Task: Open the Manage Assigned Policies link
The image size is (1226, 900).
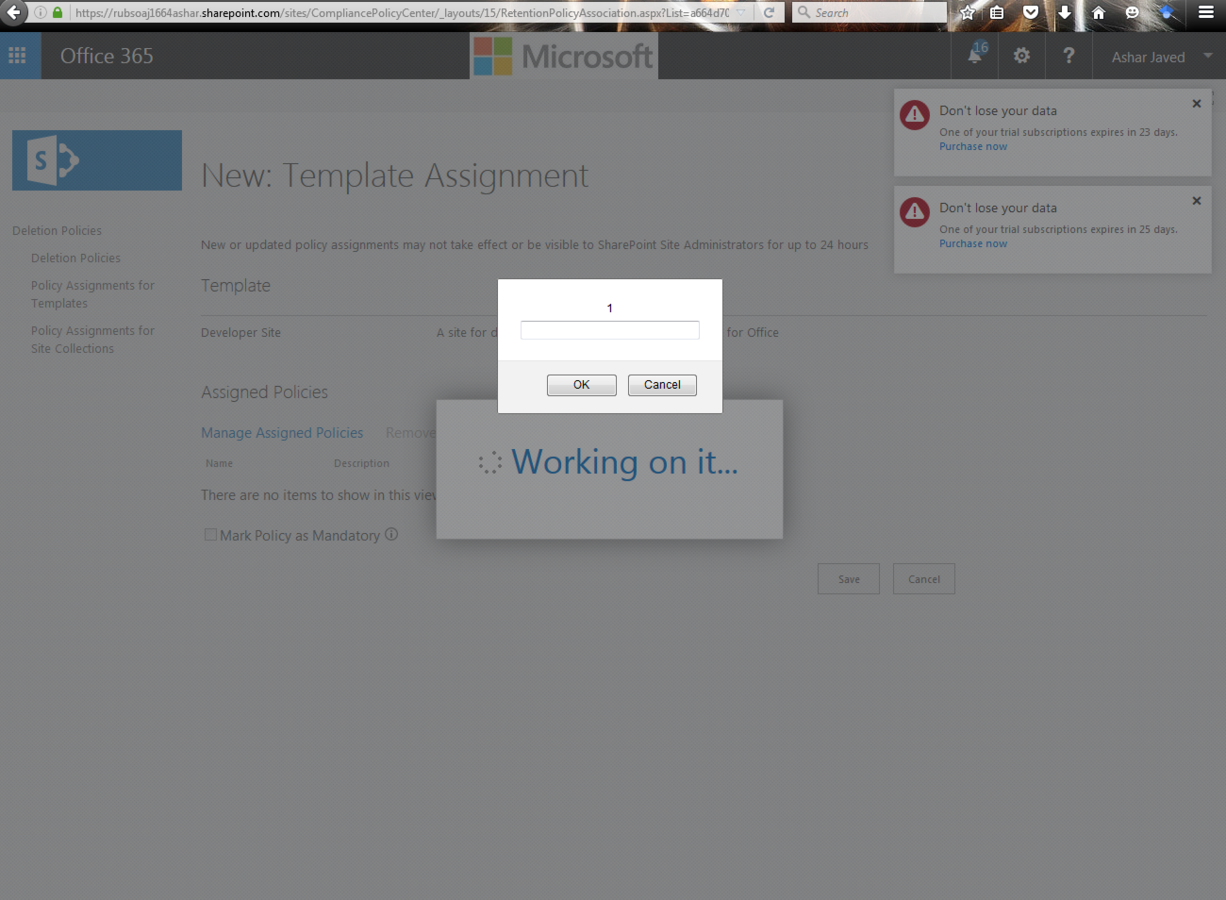Action: [x=282, y=433]
